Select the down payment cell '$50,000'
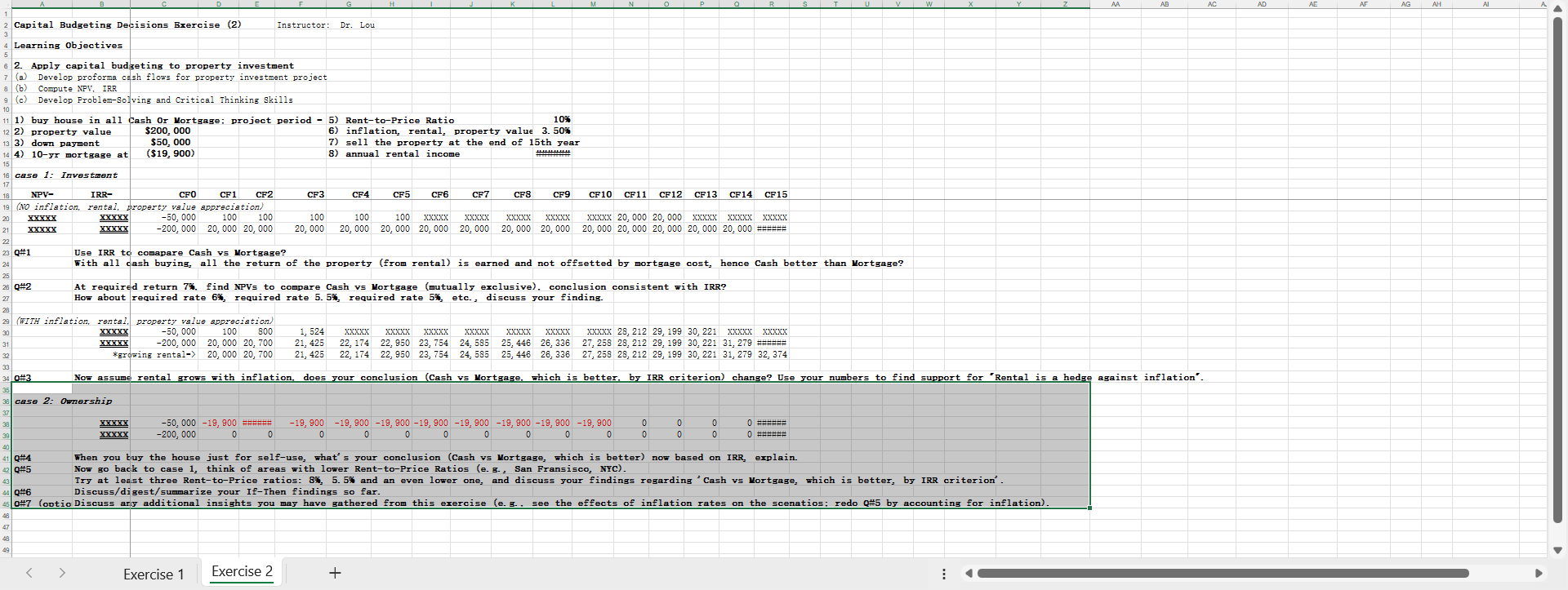1568x590 pixels. pyautogui.click(x=171, y=142)
